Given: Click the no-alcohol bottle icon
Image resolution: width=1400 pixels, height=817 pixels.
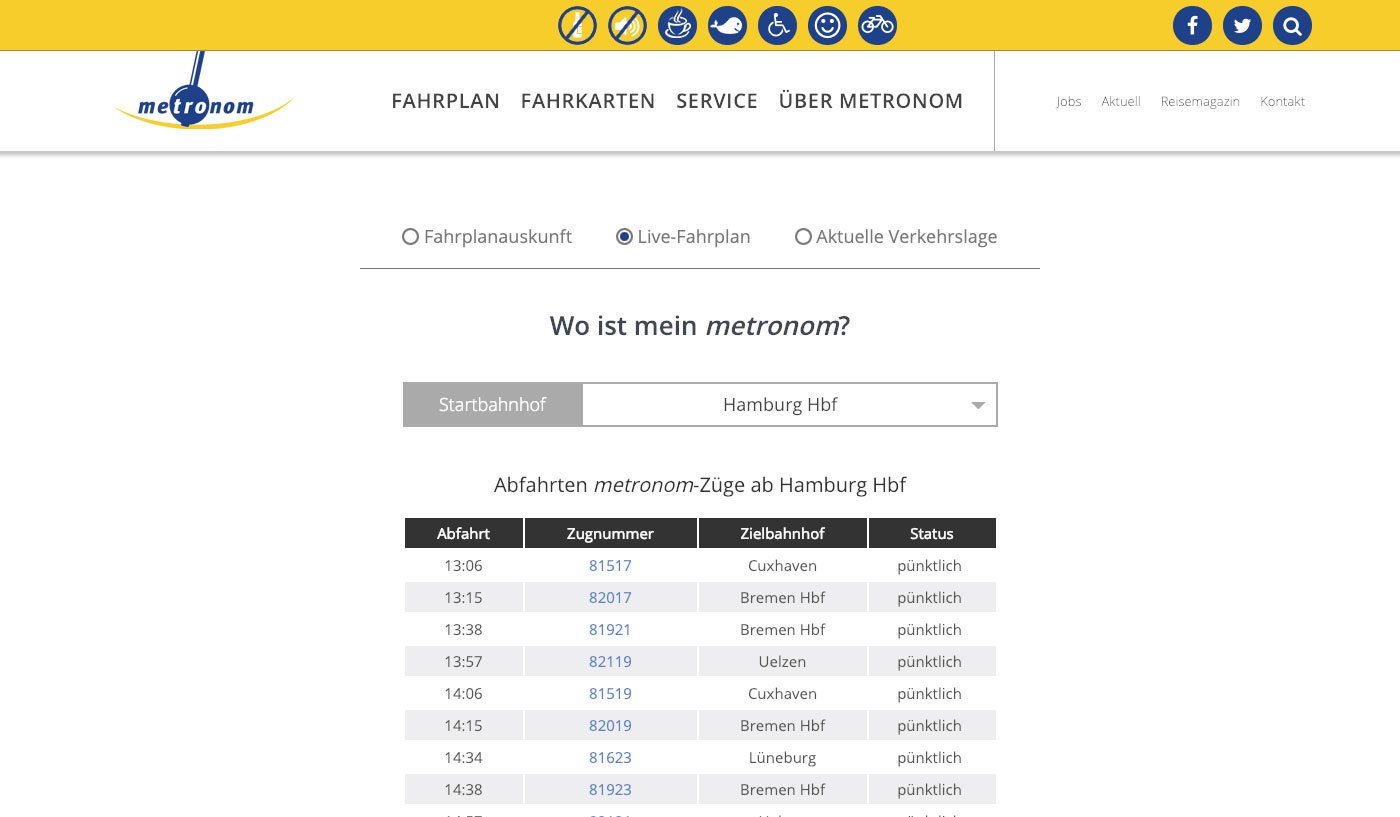Looking at the screenshot, I should tap(577, 25).
